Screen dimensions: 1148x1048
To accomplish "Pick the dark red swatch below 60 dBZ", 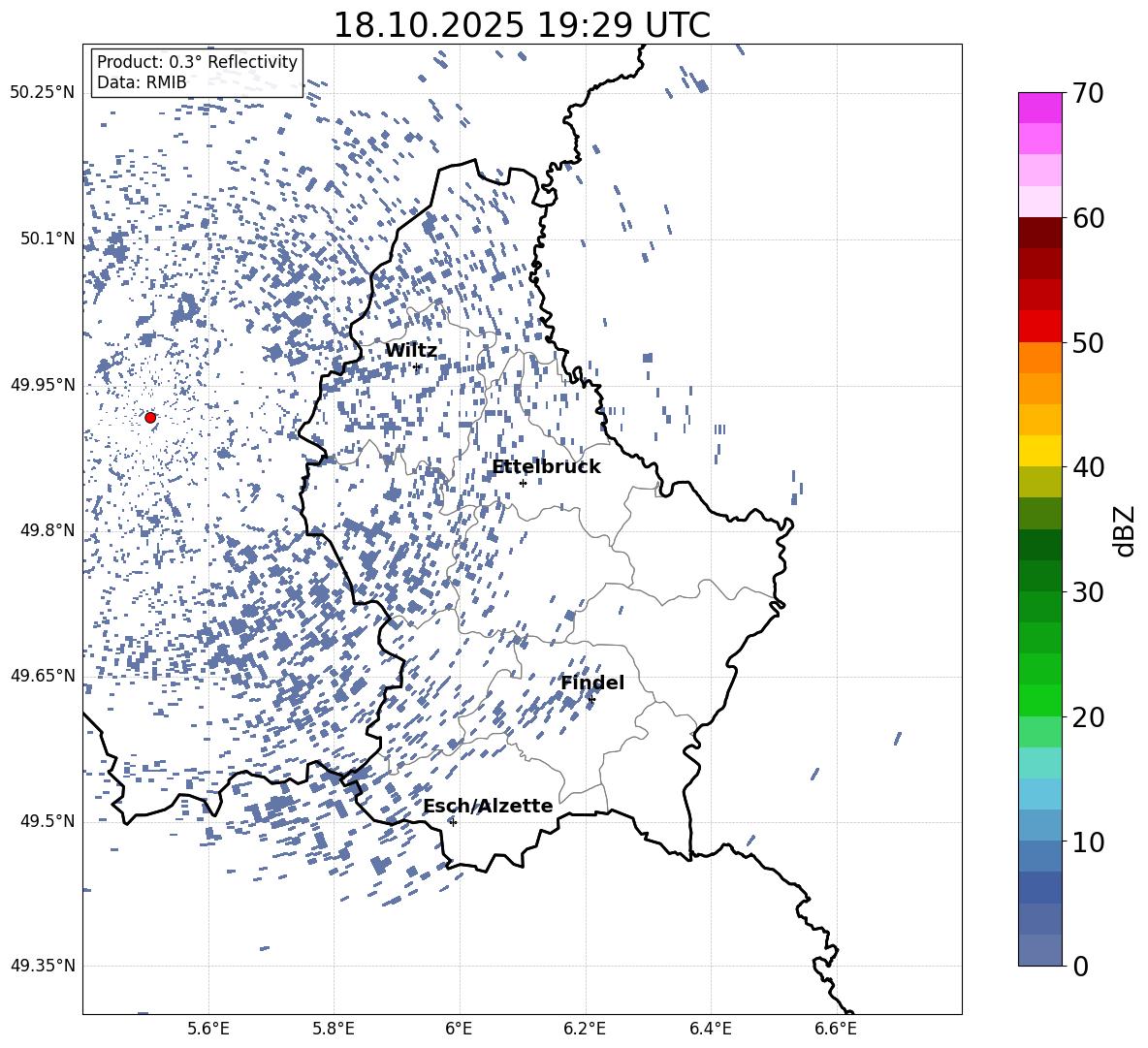I will click(1040, 233).
